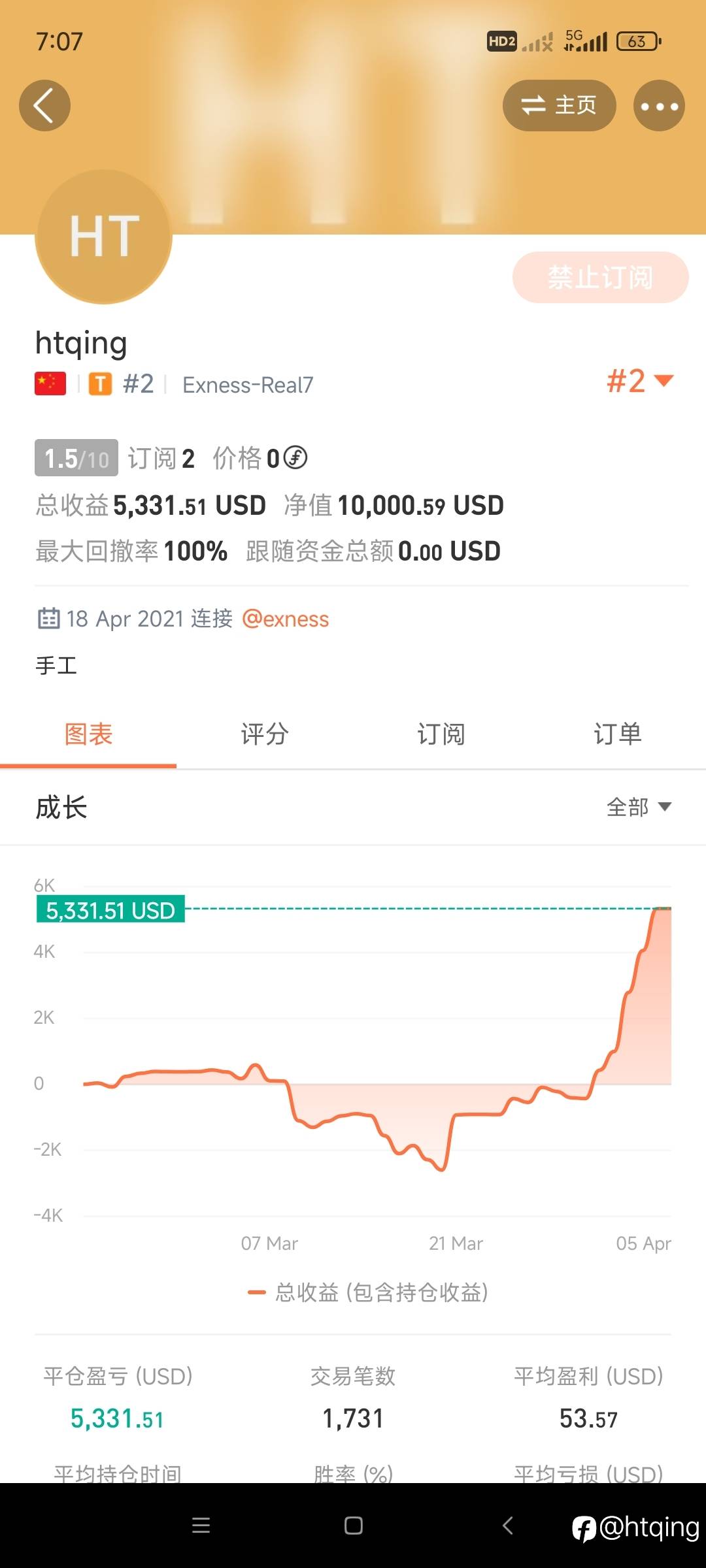Viewport: 706px width, 1568px height.
Task: Open the @exness broker link
Action: click(285, 619)
